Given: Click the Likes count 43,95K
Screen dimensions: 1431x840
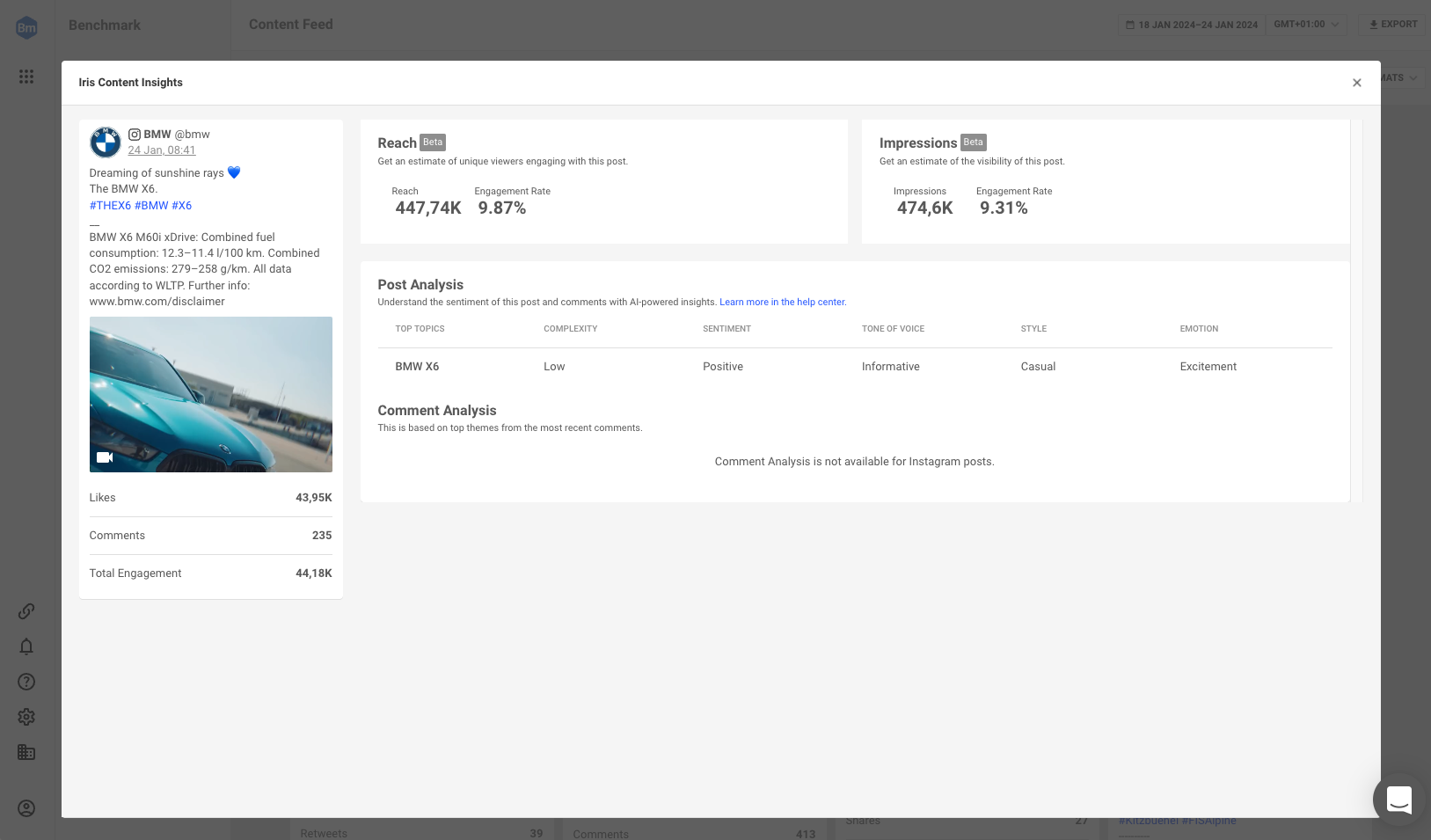Looking at the screenshot, I should [314, 498].
